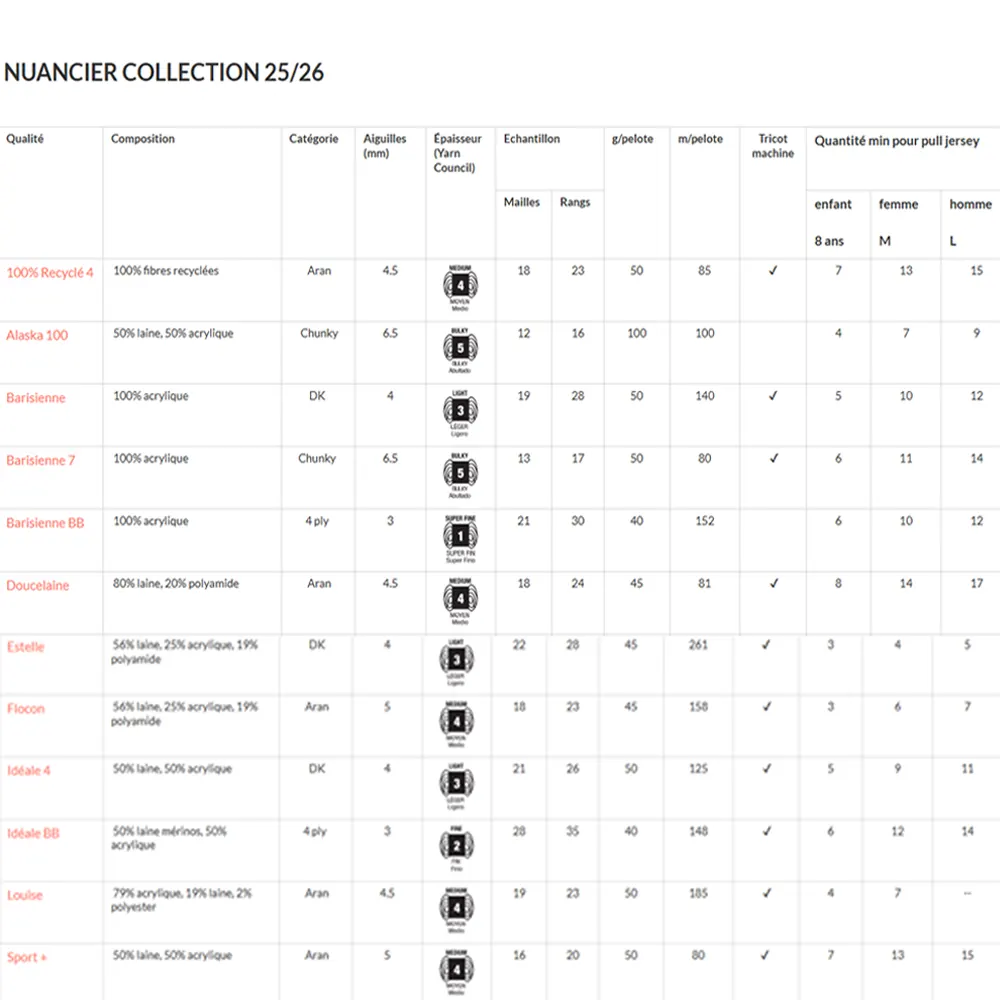Click the Light 3 yarn icon for Estelle

pos(456,662)
